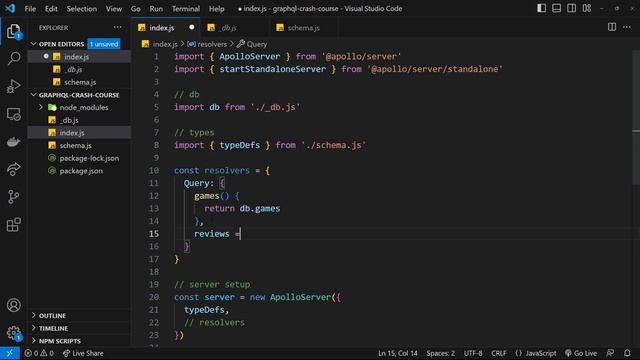This screenshot has width=640, height=360.
Task: Open the Search view in activity bar
Action: pos(13,58)
